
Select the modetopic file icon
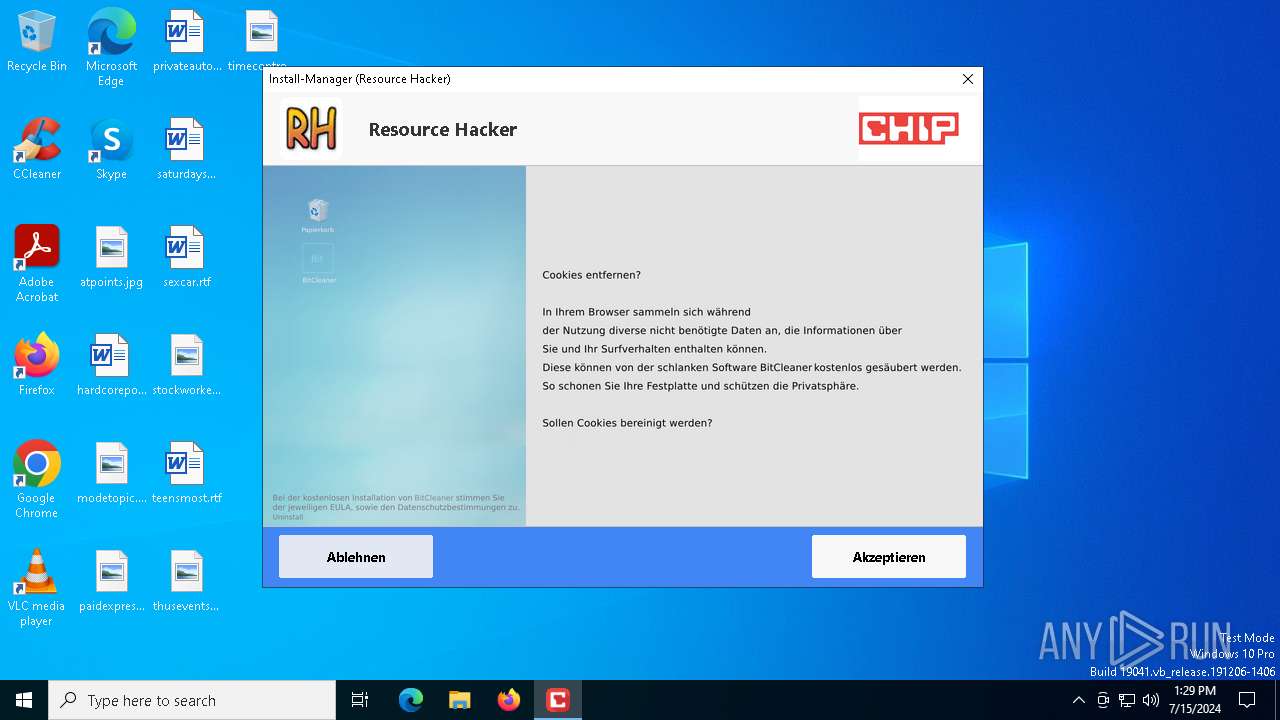(111, 474)
